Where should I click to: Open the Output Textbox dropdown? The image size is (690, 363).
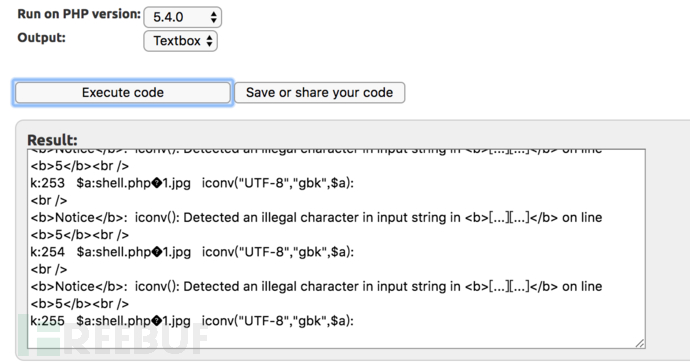pyautogui.click(x=180, y=41)
